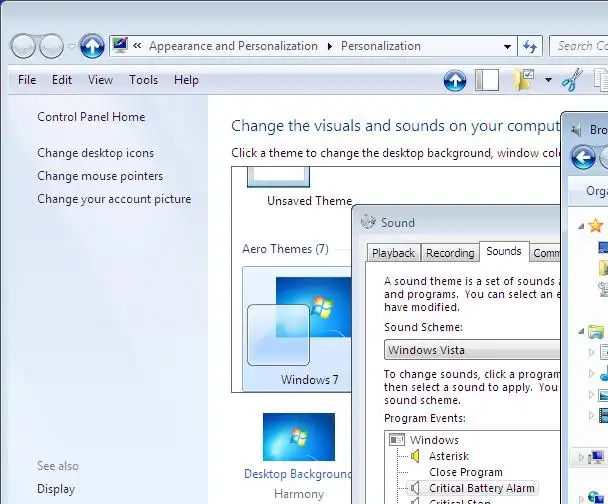Click the Refresh button next to address bar
This screenshot has height=504, width=608.
(x=530, y=47)
